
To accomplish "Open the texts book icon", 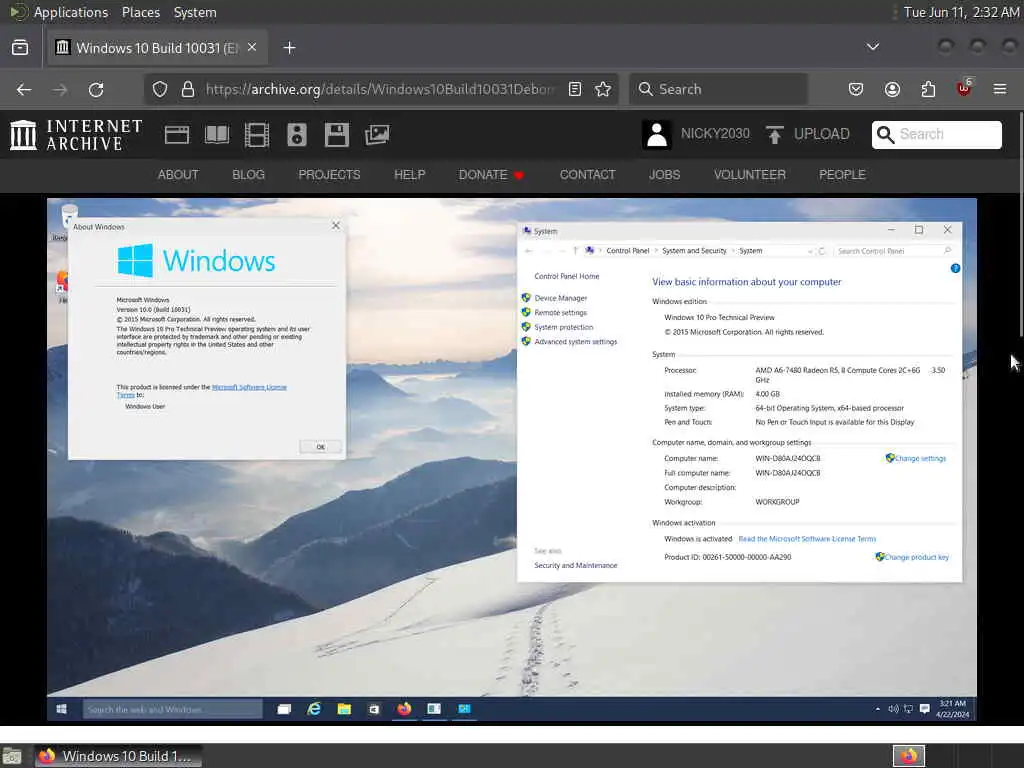I will (x=217, y=135).
